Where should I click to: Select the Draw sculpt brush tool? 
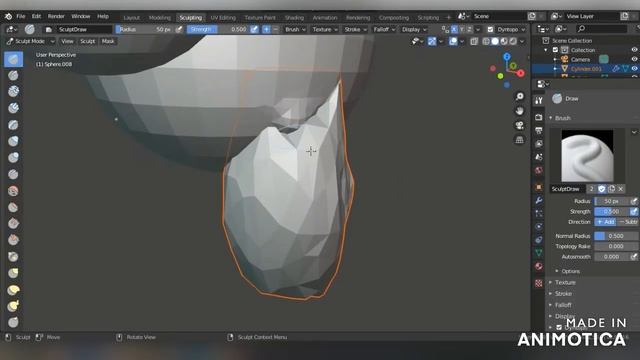point(13,59)
